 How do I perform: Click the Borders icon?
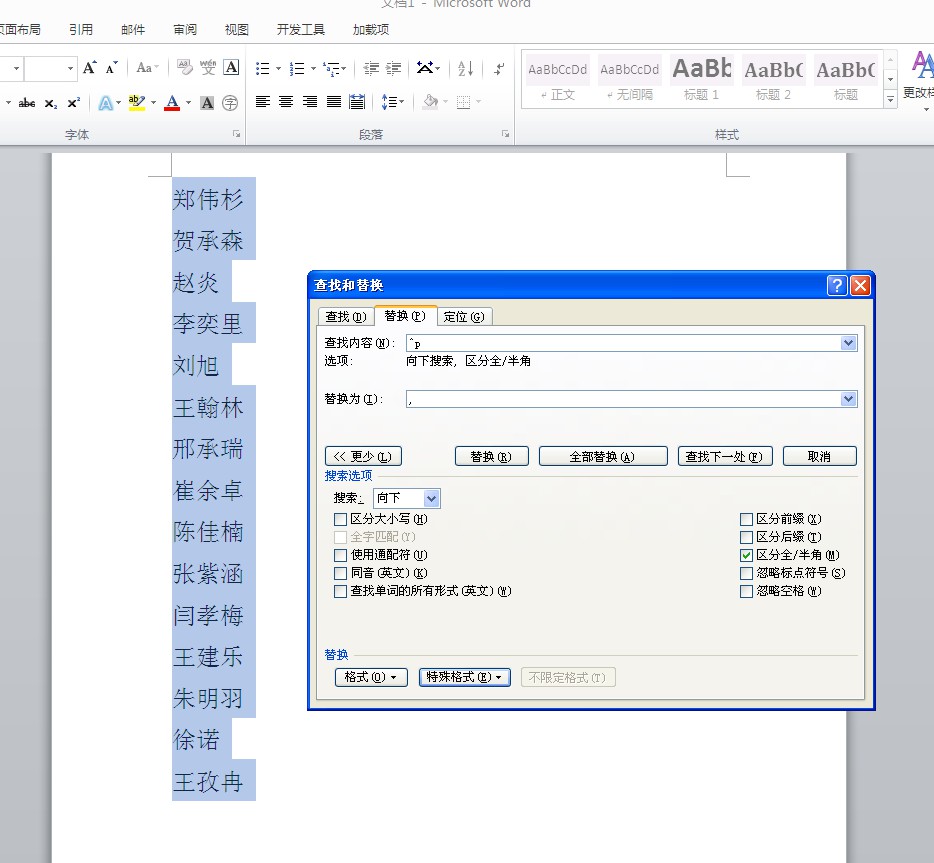[463, 102]
